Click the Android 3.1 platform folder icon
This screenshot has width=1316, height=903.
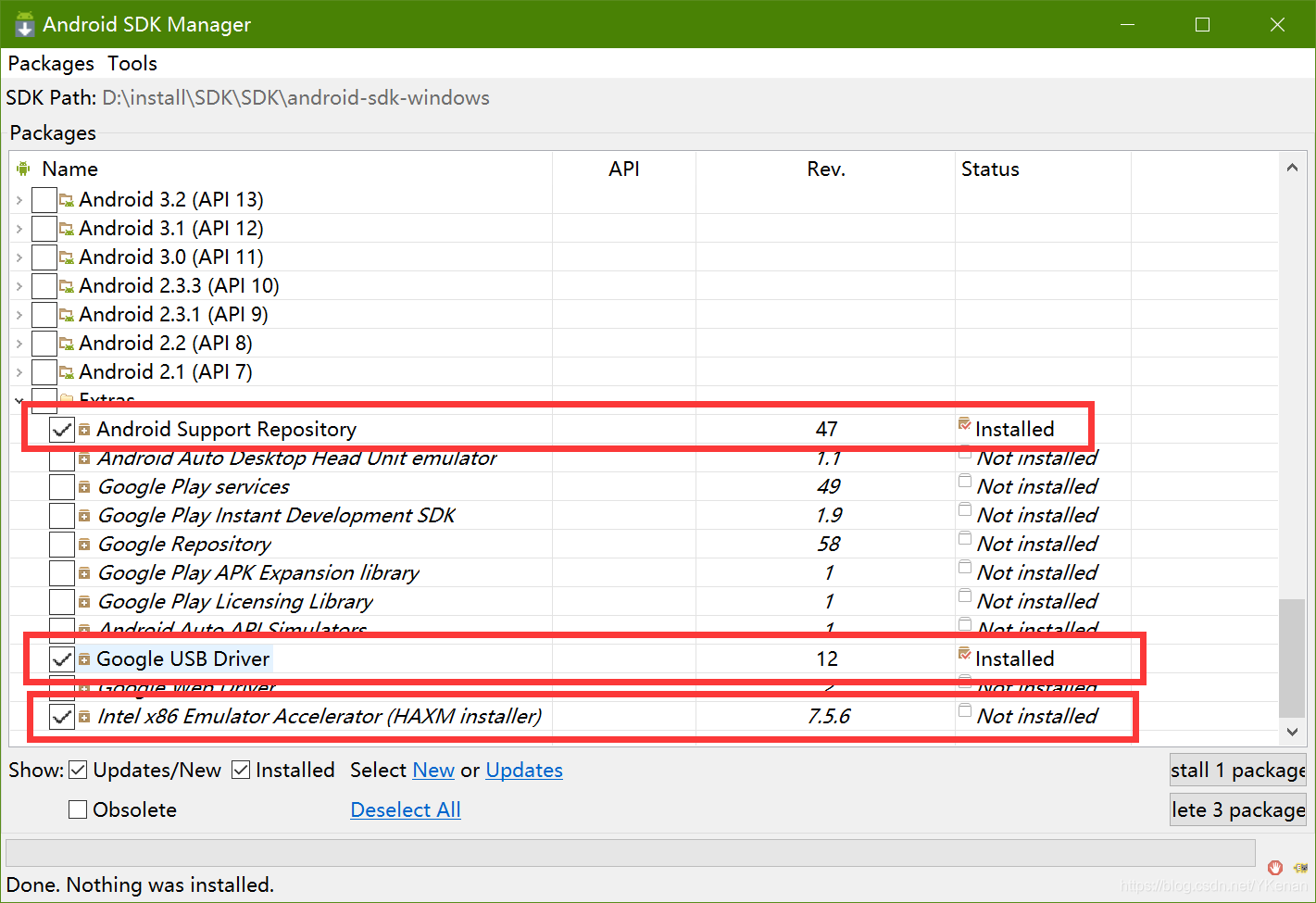click(x=67, y=229)
